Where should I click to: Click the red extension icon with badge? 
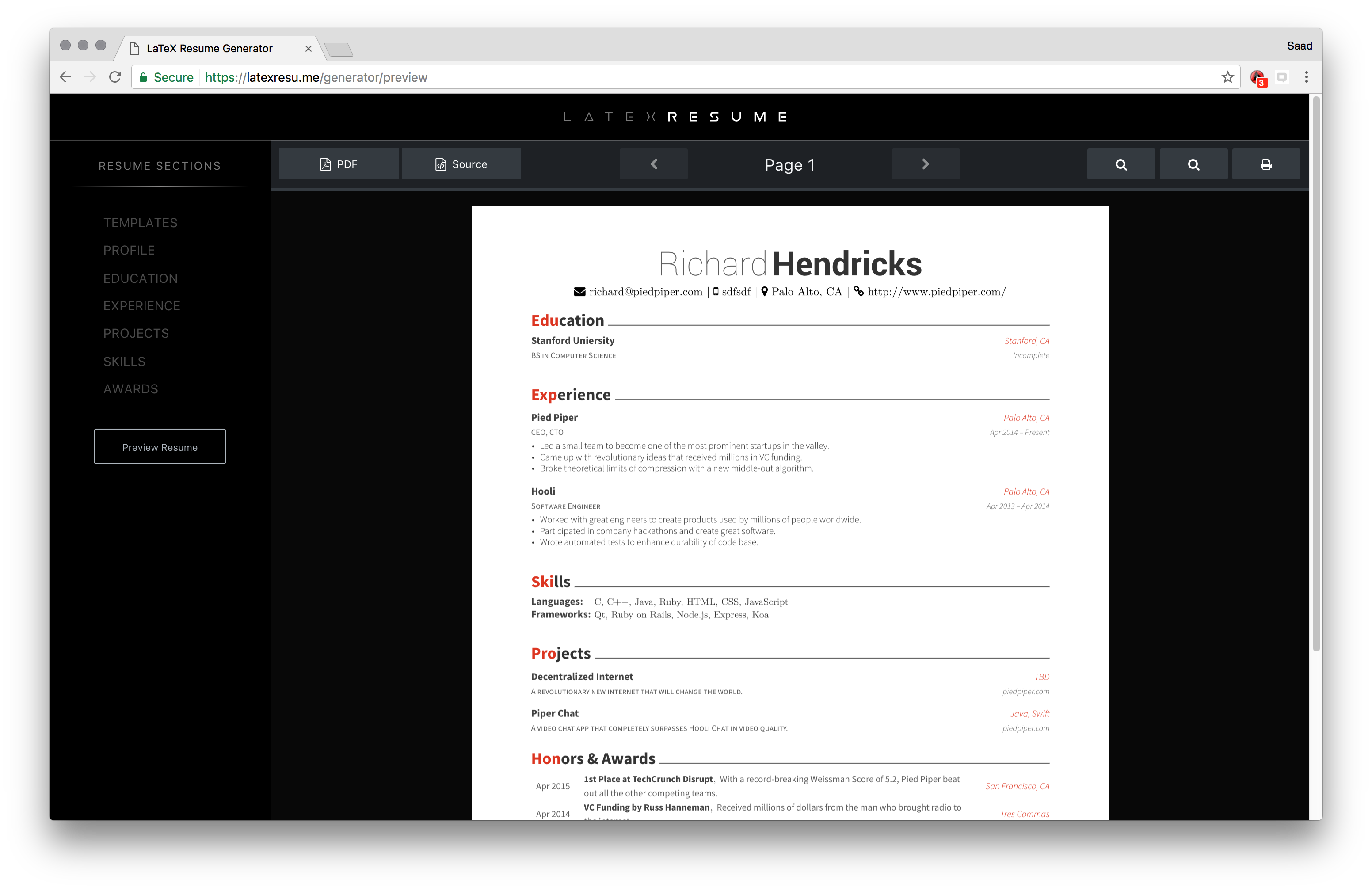pos(1257,78)
